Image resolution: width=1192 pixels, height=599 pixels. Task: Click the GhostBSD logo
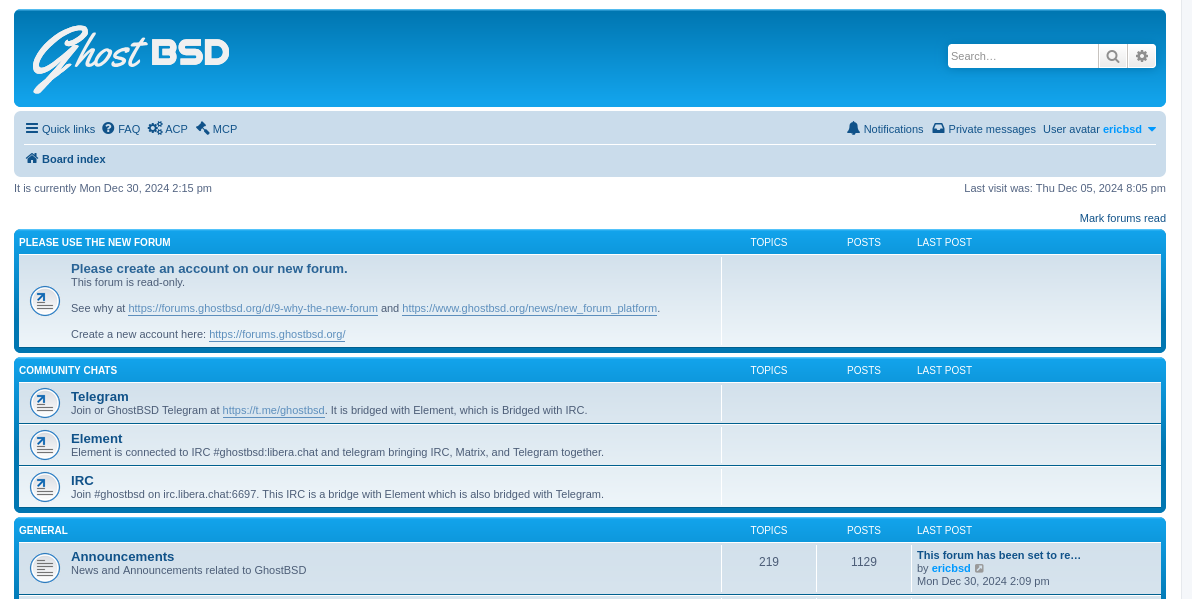coord(130,59)
